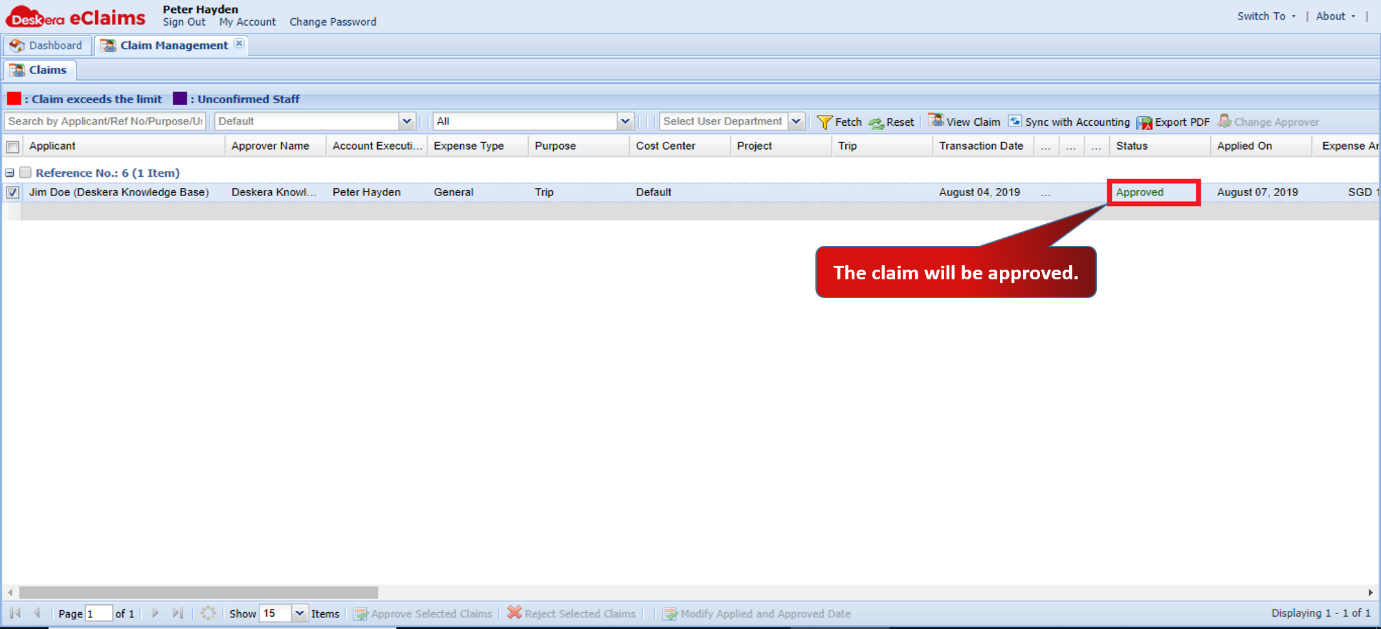Collapse the Reference No.: 6 group
This screenshot has height=629, width=1381.
coord(9,173)
